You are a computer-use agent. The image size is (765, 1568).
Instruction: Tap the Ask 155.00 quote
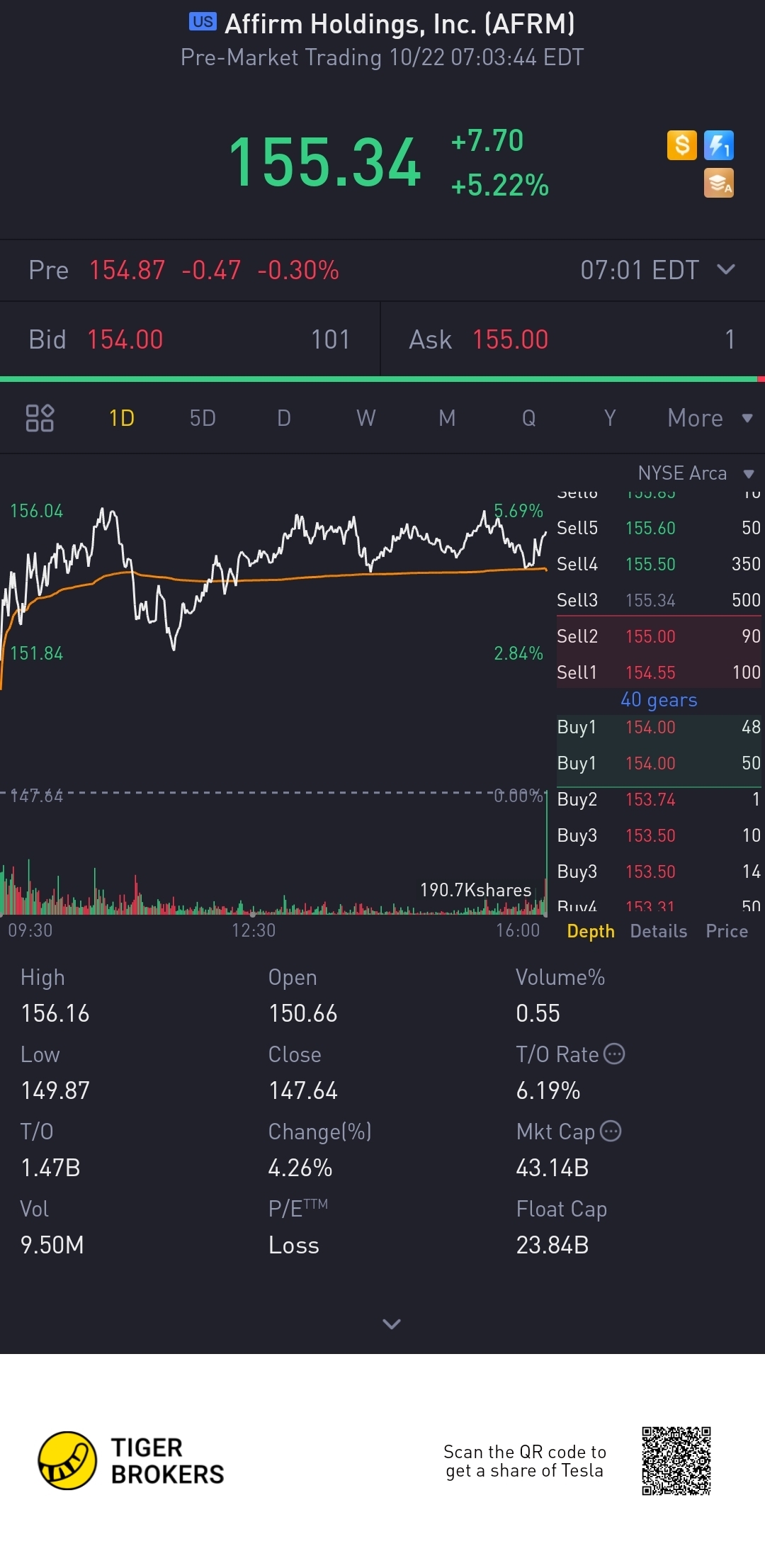573,339
